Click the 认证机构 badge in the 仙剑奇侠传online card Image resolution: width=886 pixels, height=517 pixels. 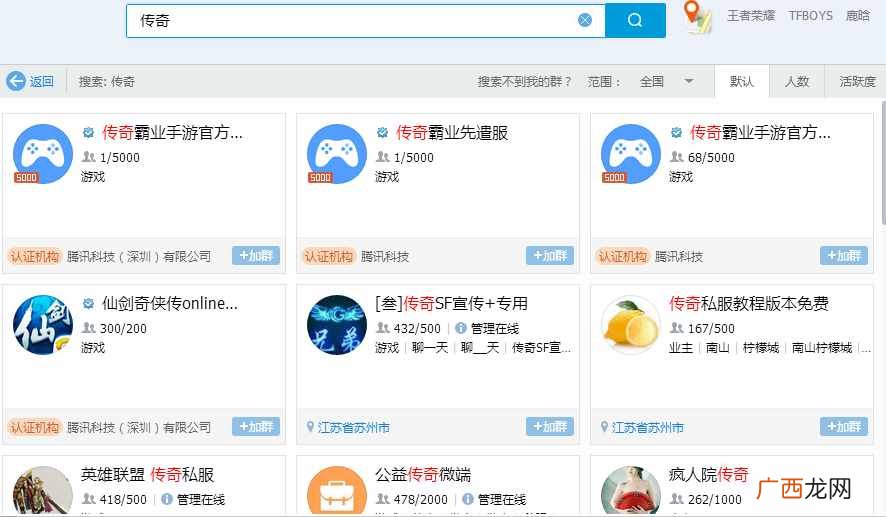click(34, 427)
